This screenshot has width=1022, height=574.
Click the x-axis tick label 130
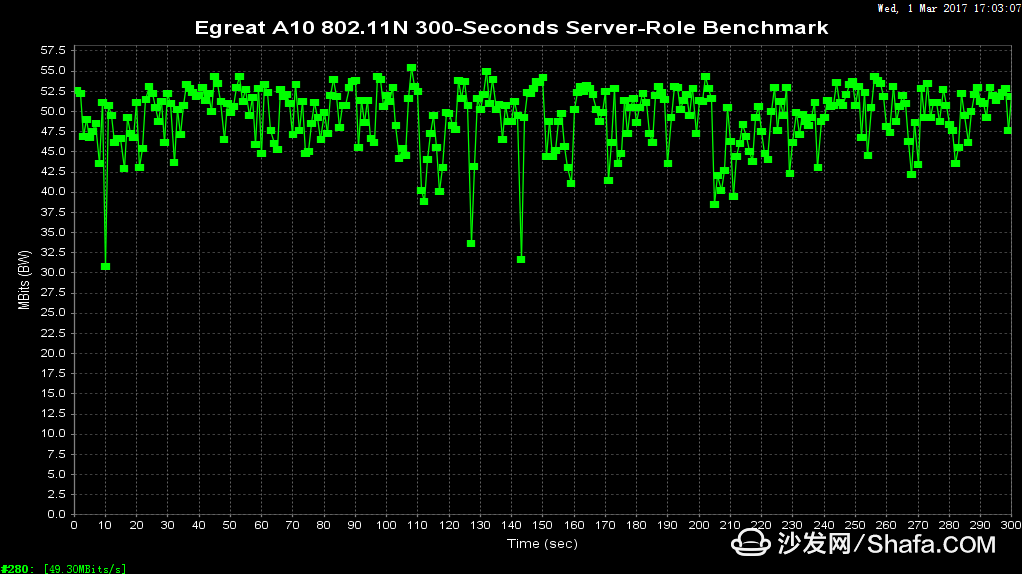480,525
